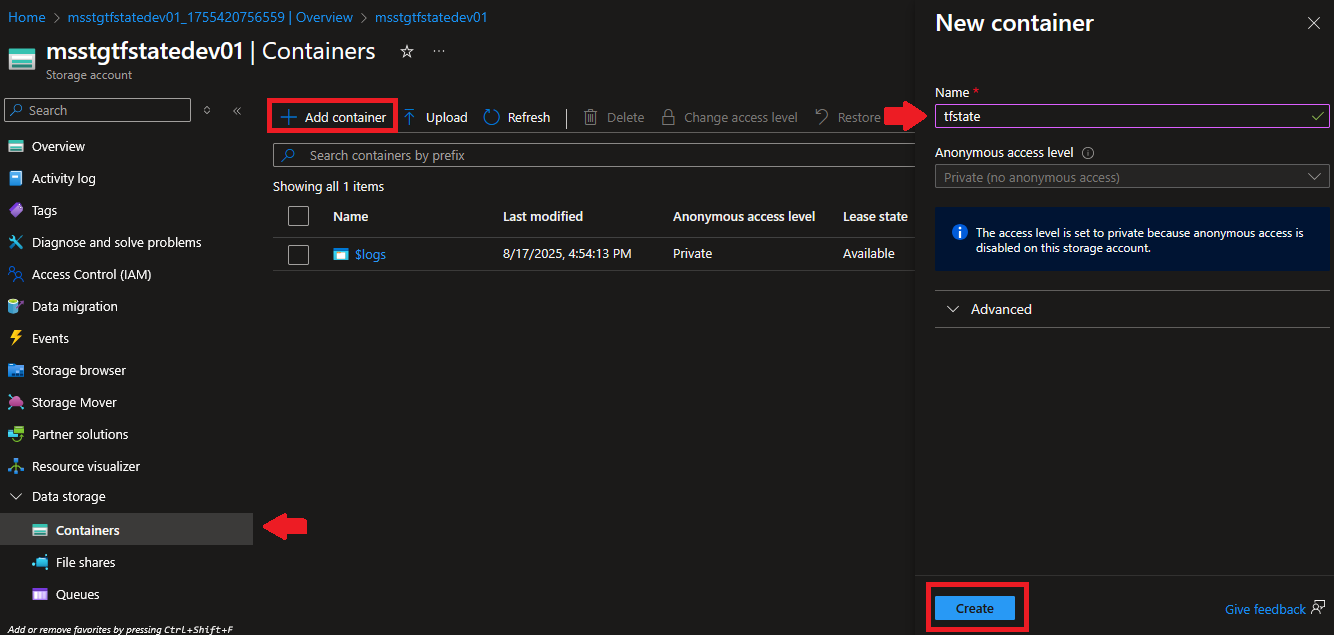Click the Storage browser icon
This screenshot has width=1334, height=635.
(x=15, y=370)
